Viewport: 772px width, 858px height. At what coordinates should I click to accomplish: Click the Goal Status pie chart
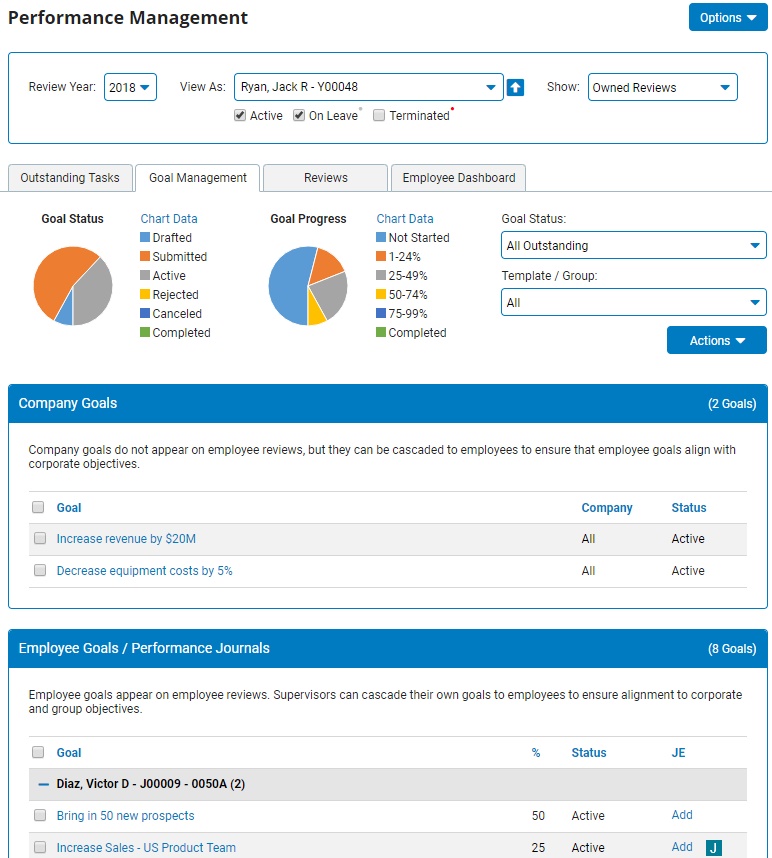tap(73, 286)
